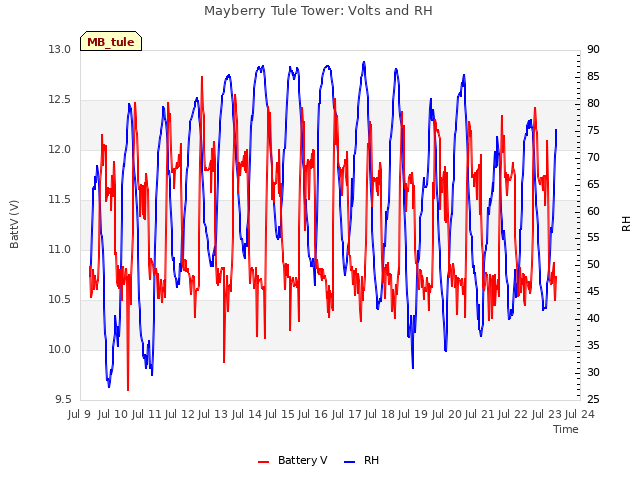Click the Time axis label

pyautogui.click(x=566, y=429)
